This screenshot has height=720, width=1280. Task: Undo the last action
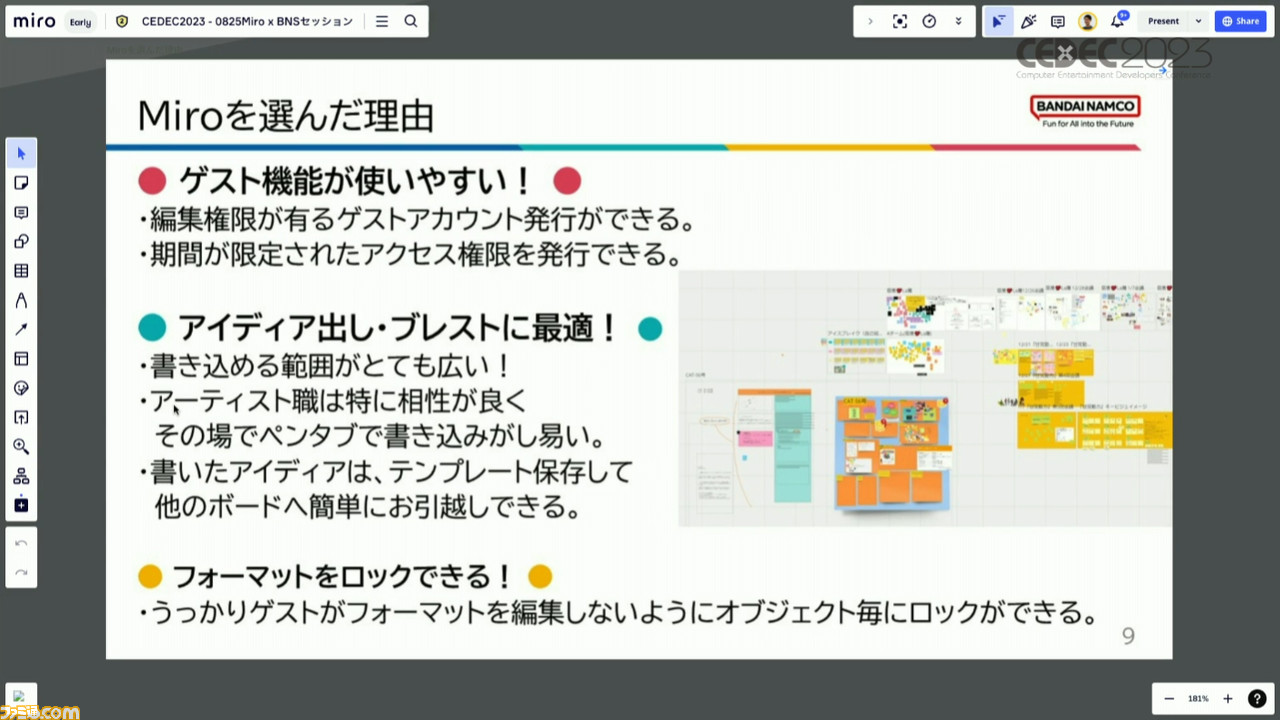pyautogui.click(x=21, y=543)
